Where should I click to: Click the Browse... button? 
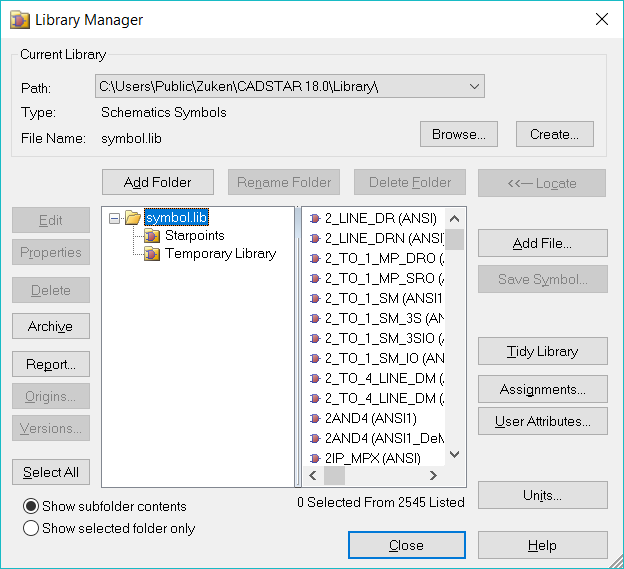click(458, 134)
